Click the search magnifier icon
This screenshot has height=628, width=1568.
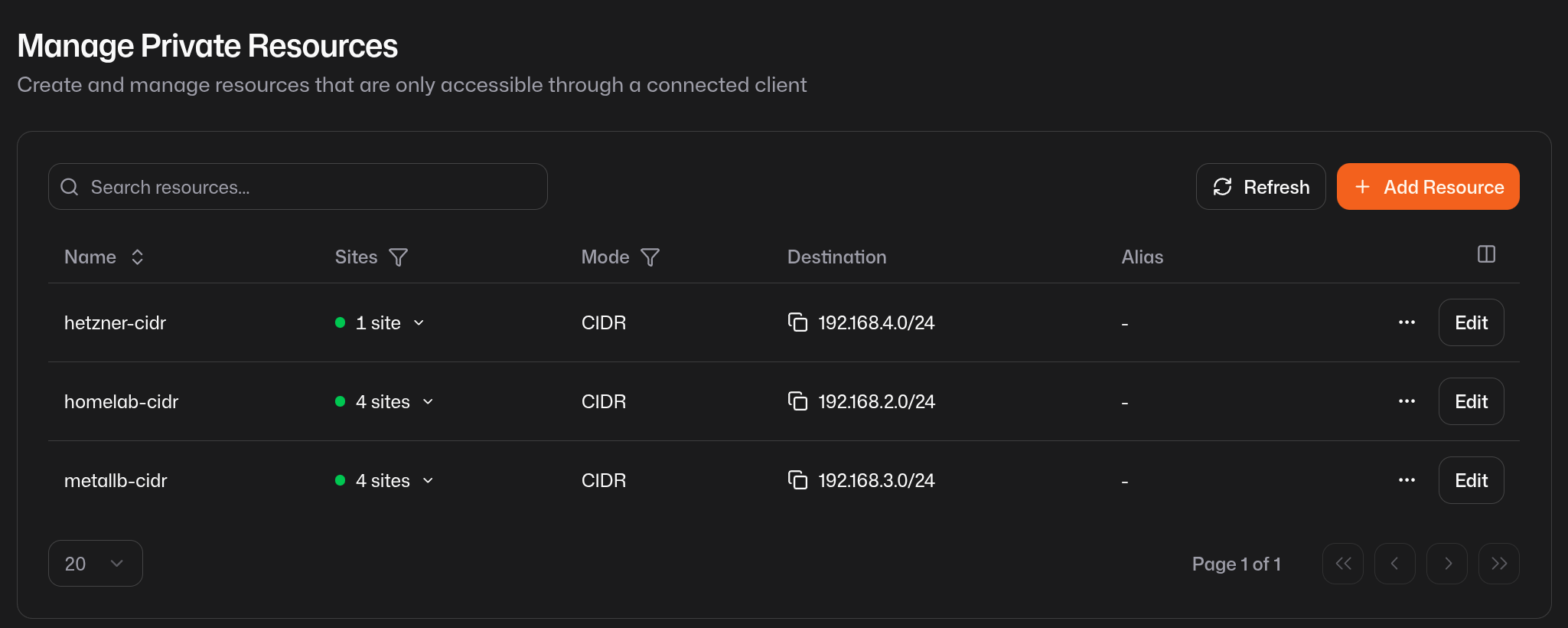click(70, 187)
